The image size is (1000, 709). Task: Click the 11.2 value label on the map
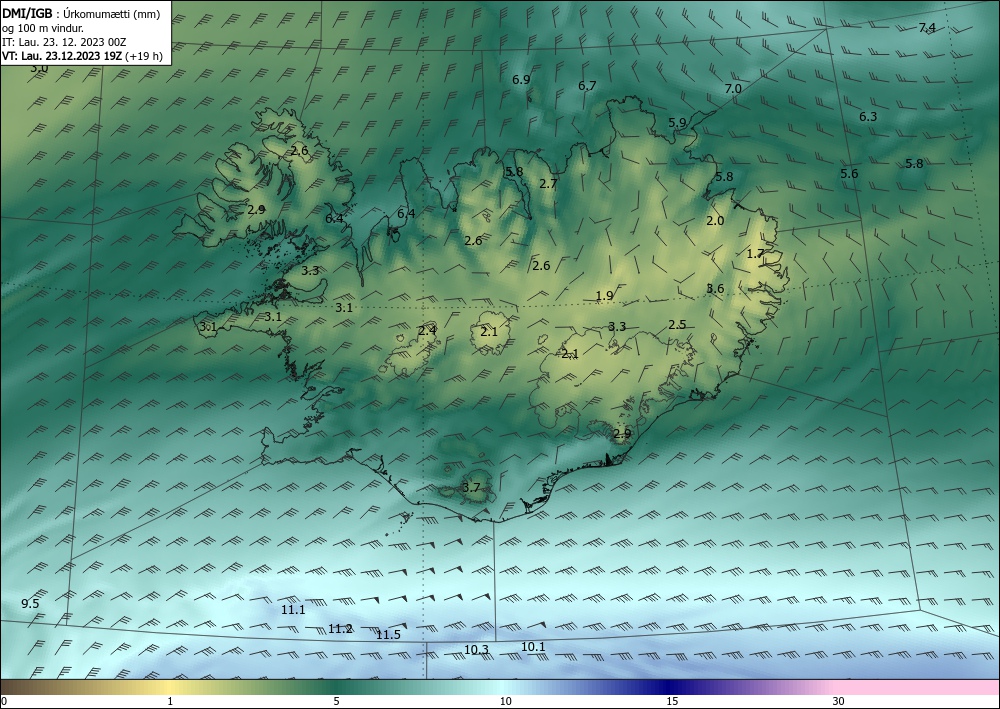tap(340, 629)
